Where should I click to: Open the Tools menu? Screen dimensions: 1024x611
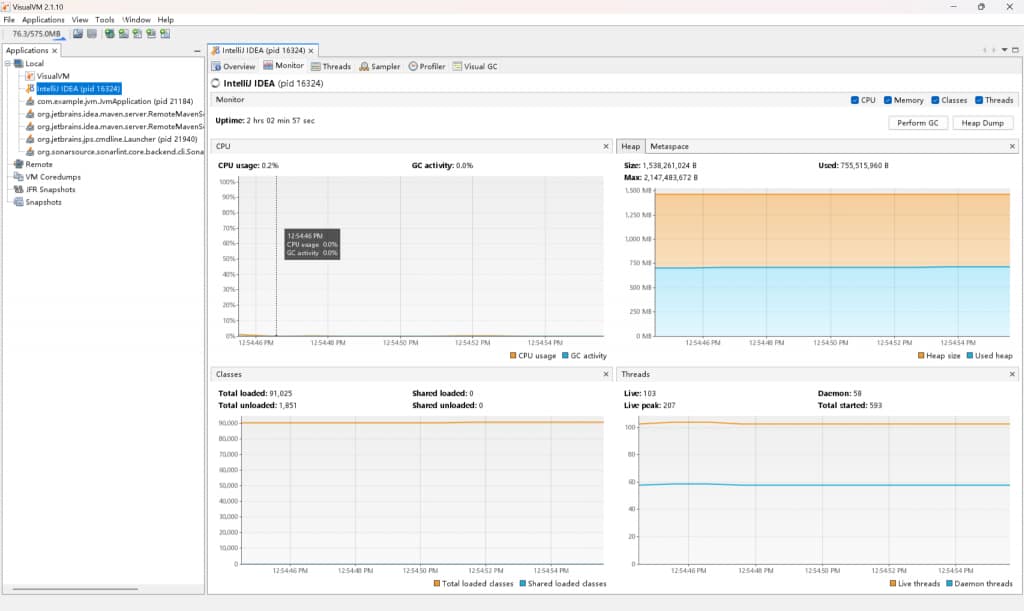tap(105, 19)
